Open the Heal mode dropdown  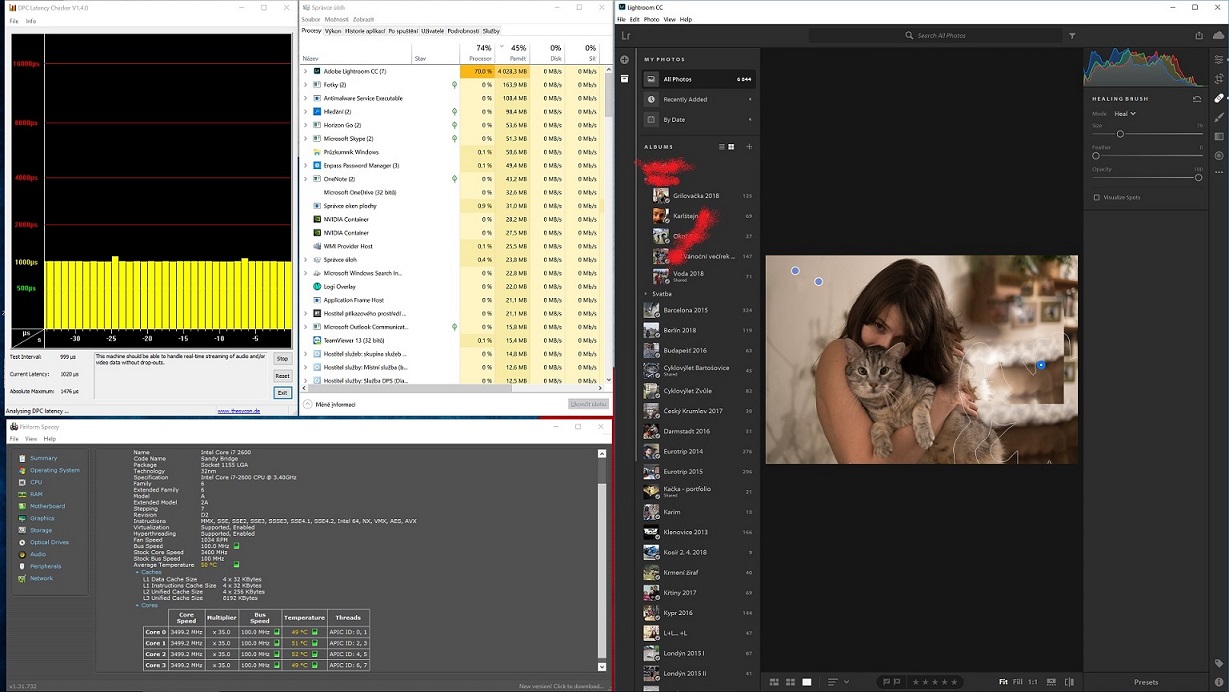1125,114
